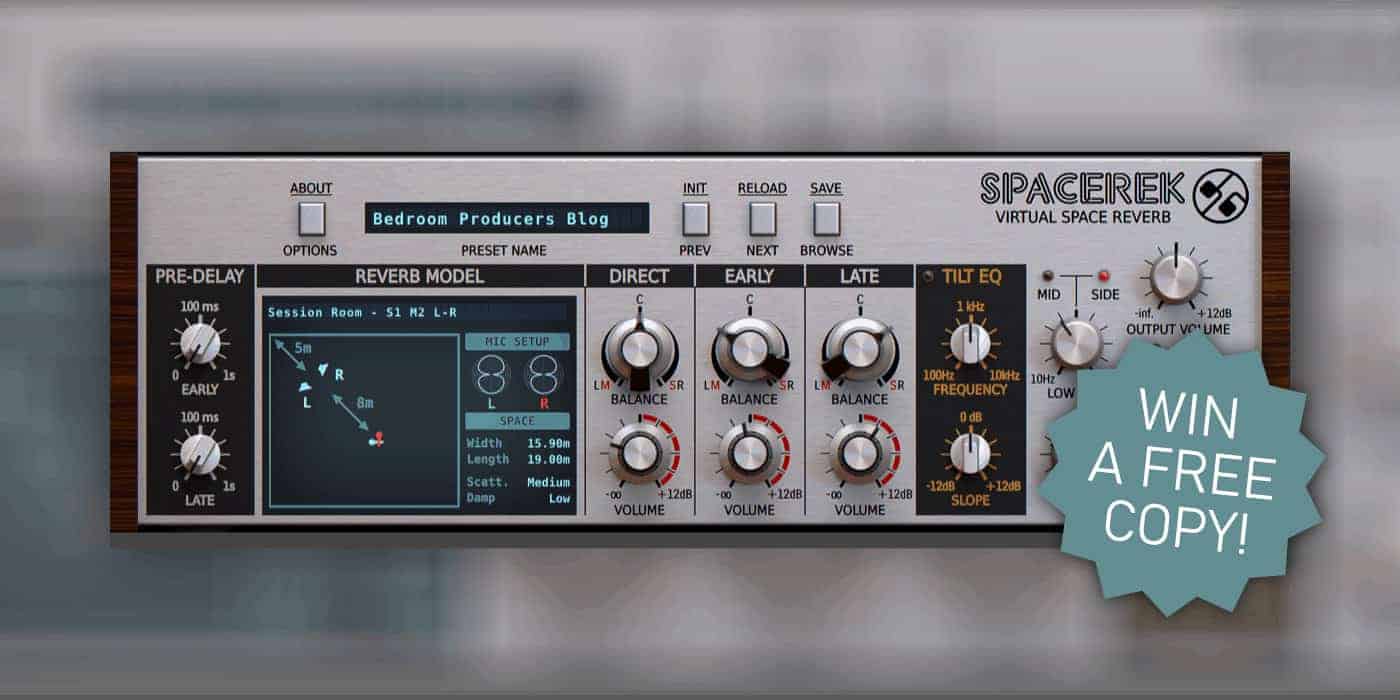Click the L microphone marker in room view

pyautogui.click(x=306, y=387)
